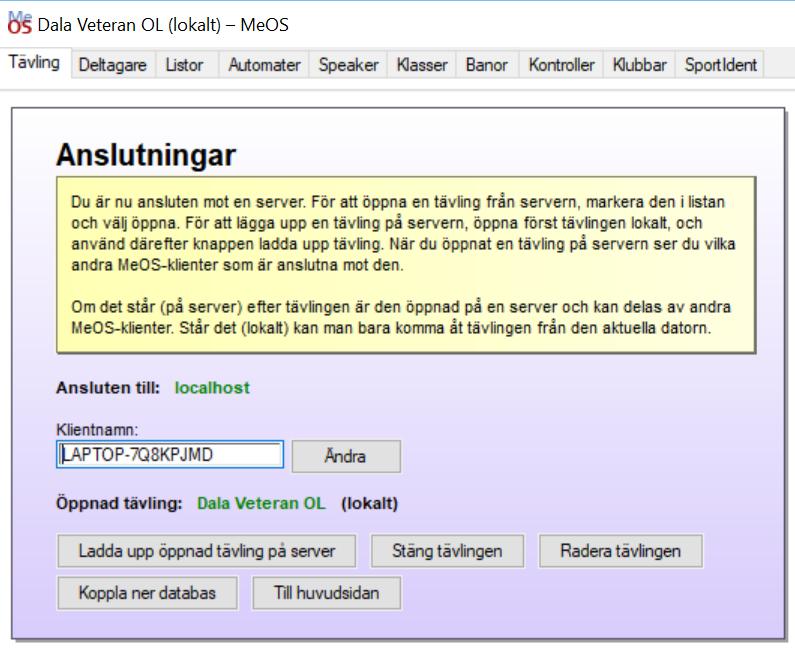Click the yellow help text box

click(x=406, y=265)
